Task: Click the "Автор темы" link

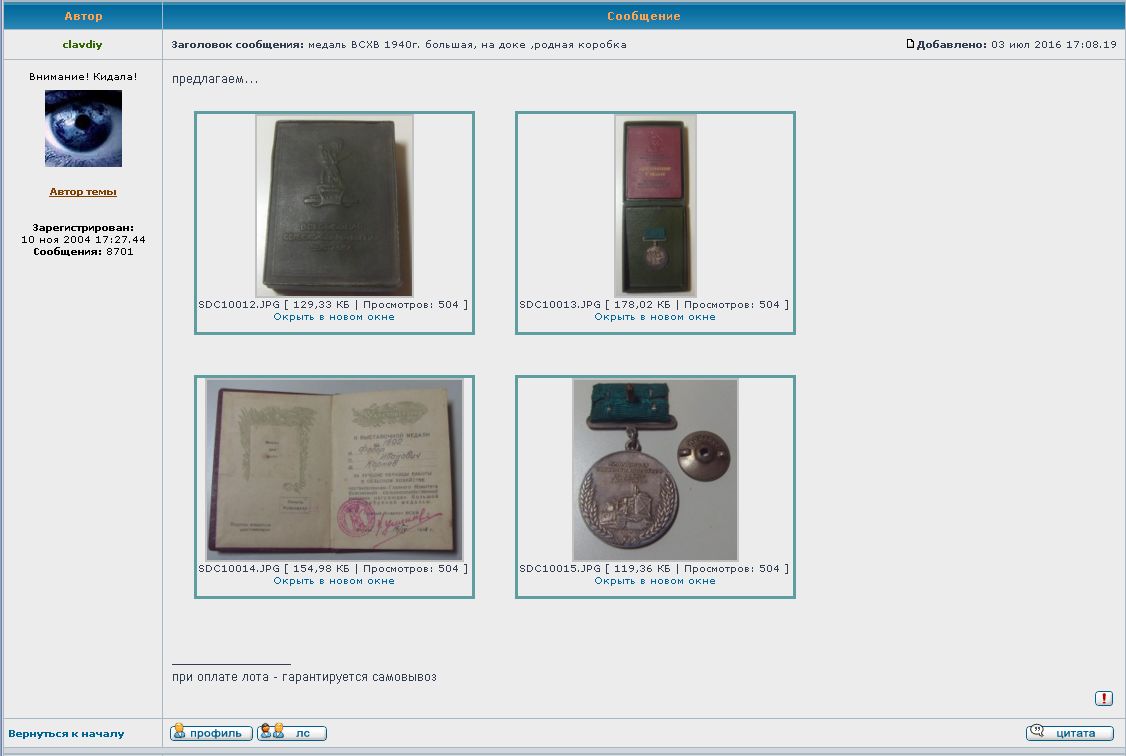Action: [x=83, y=191]
